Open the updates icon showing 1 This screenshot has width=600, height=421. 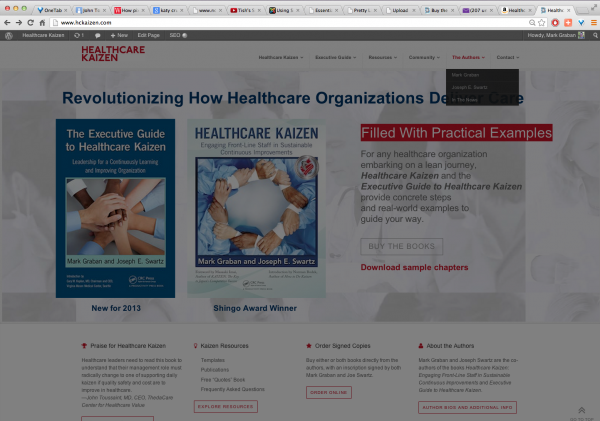(79, 35)
